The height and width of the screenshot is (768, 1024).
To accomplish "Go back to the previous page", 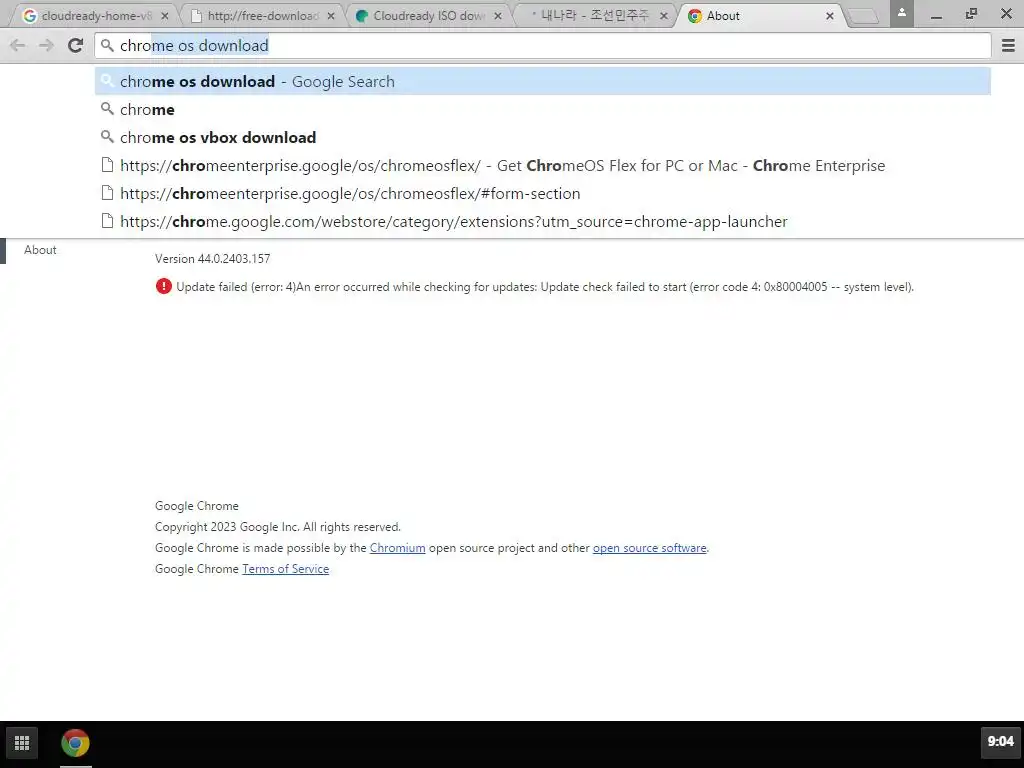I will (18, 45).
